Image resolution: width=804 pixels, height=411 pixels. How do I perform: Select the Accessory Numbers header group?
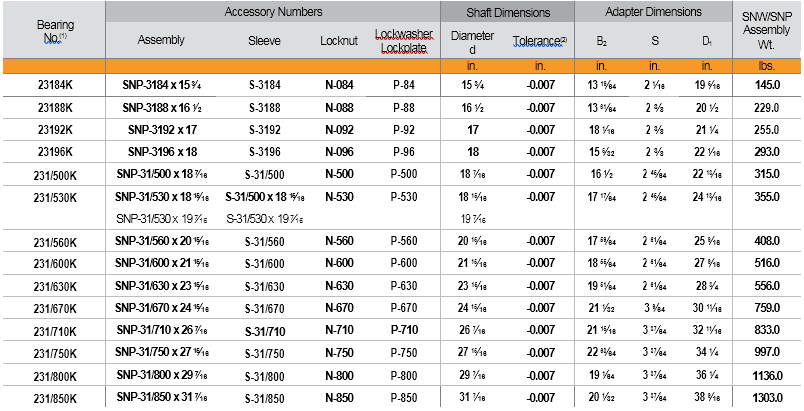tap(273, 12)
